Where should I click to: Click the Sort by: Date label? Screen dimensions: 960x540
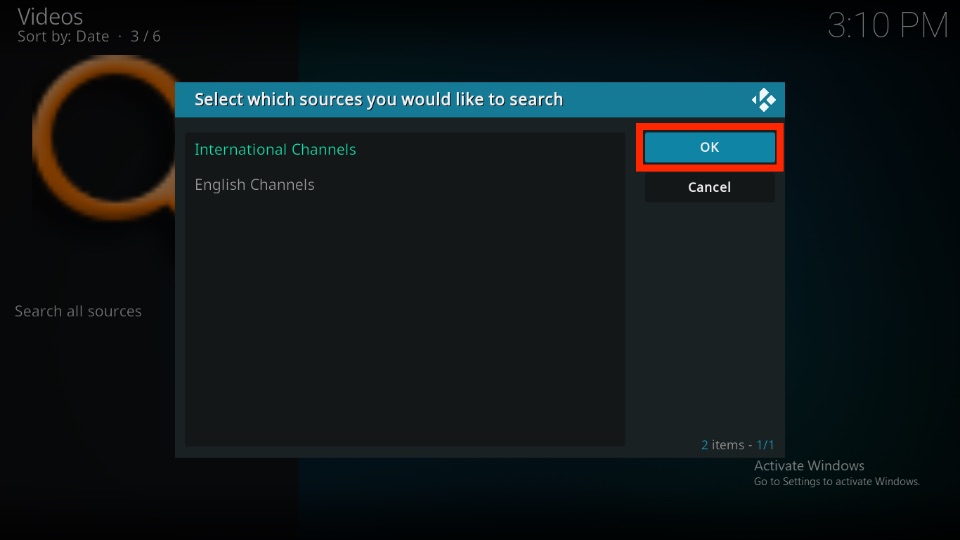click(63, 37)
